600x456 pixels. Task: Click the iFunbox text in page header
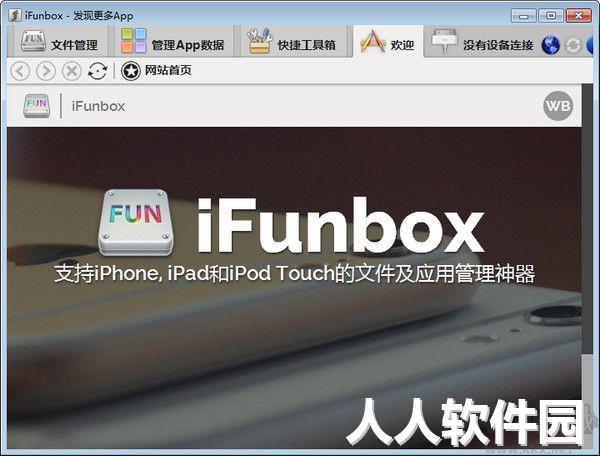click(98, 106)
